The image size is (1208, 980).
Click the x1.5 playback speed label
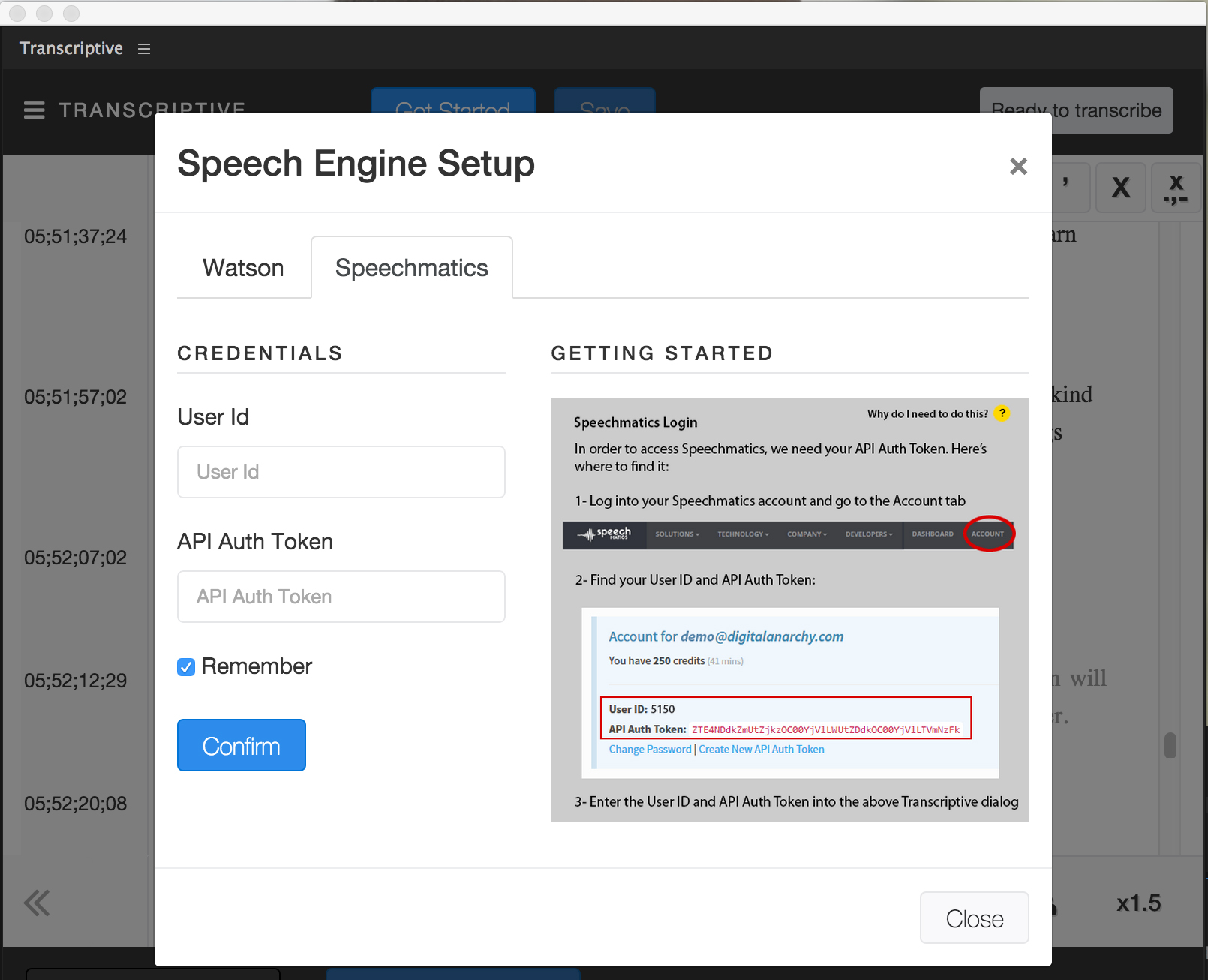tap(1138, 903)
